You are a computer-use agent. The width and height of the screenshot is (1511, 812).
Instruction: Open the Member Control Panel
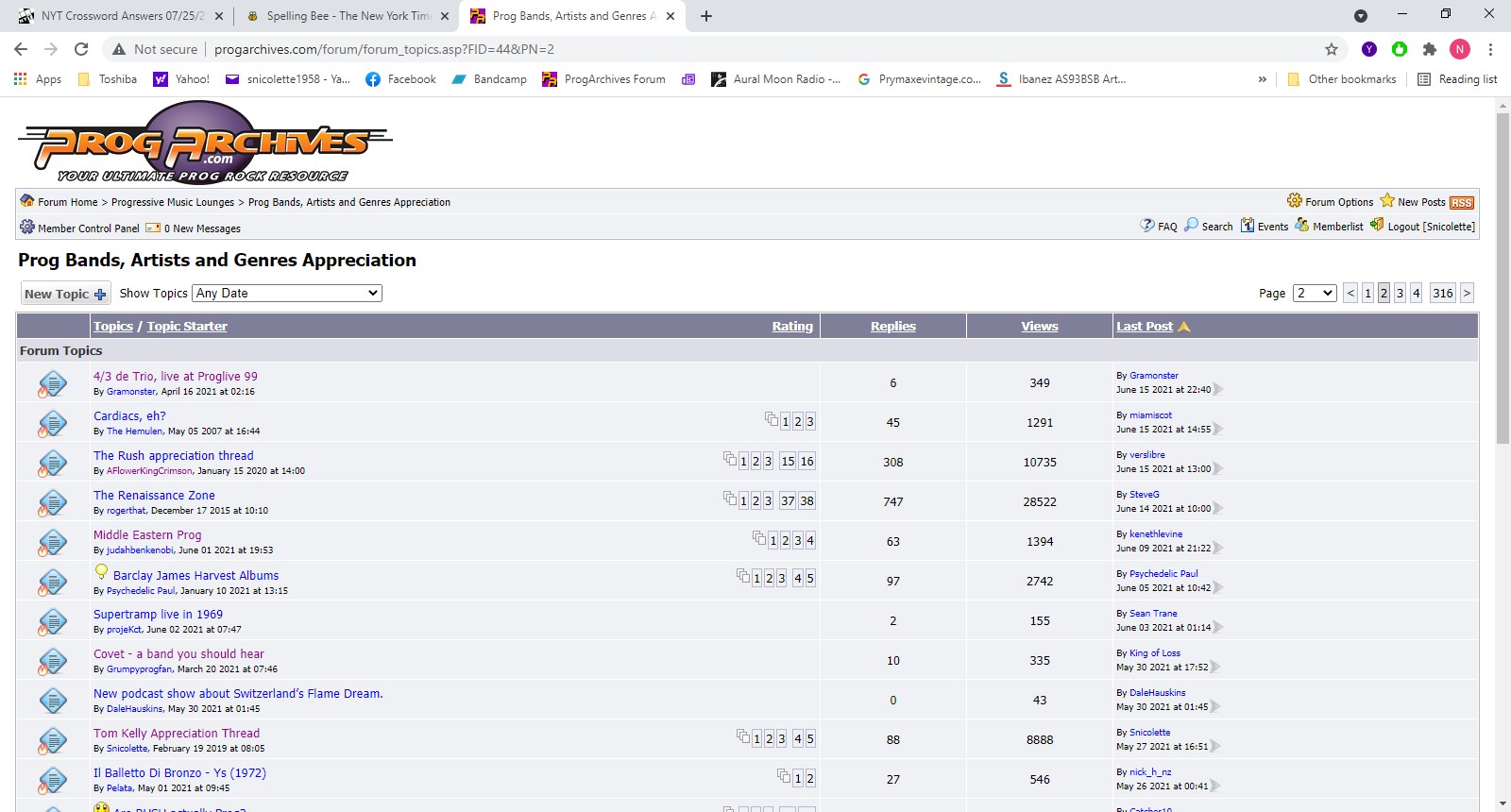click(79, 228)
